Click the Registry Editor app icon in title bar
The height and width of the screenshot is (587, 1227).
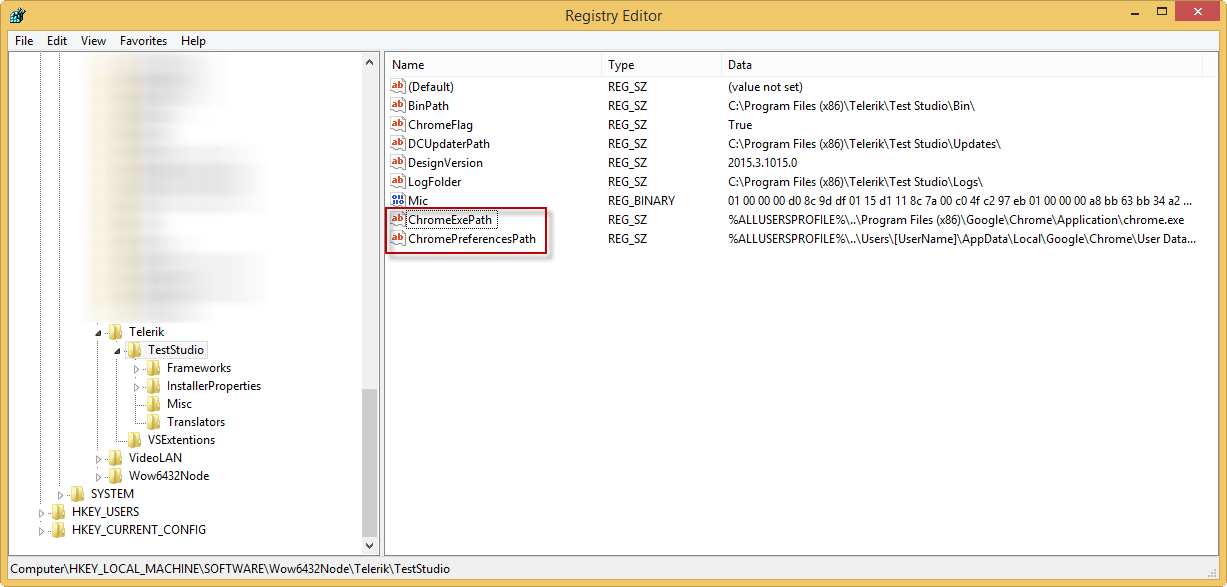pyautogui.click(x=17, y=16)
